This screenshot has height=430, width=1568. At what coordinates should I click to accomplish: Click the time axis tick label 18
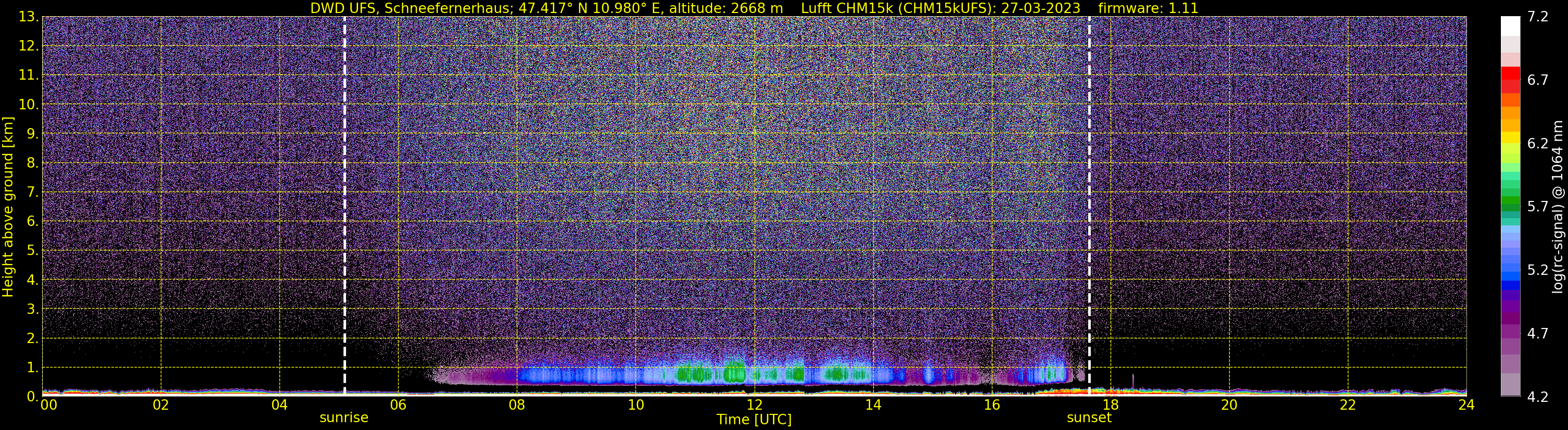point(1110,405)
